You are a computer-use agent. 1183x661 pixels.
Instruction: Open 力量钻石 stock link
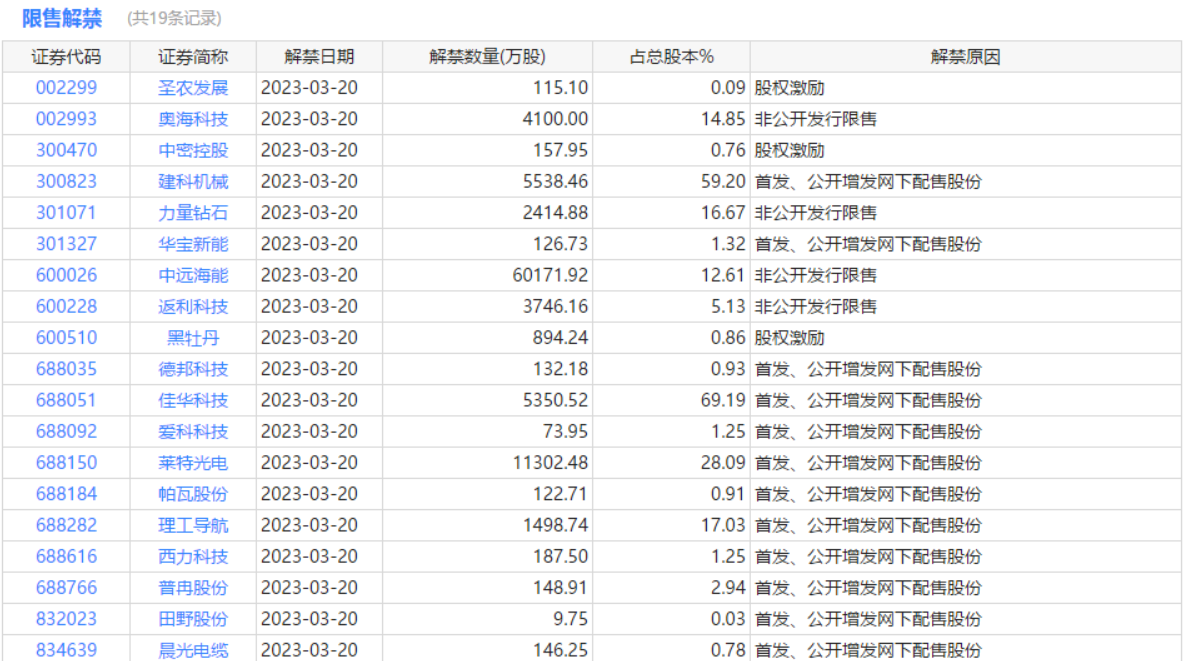point(193,213)
